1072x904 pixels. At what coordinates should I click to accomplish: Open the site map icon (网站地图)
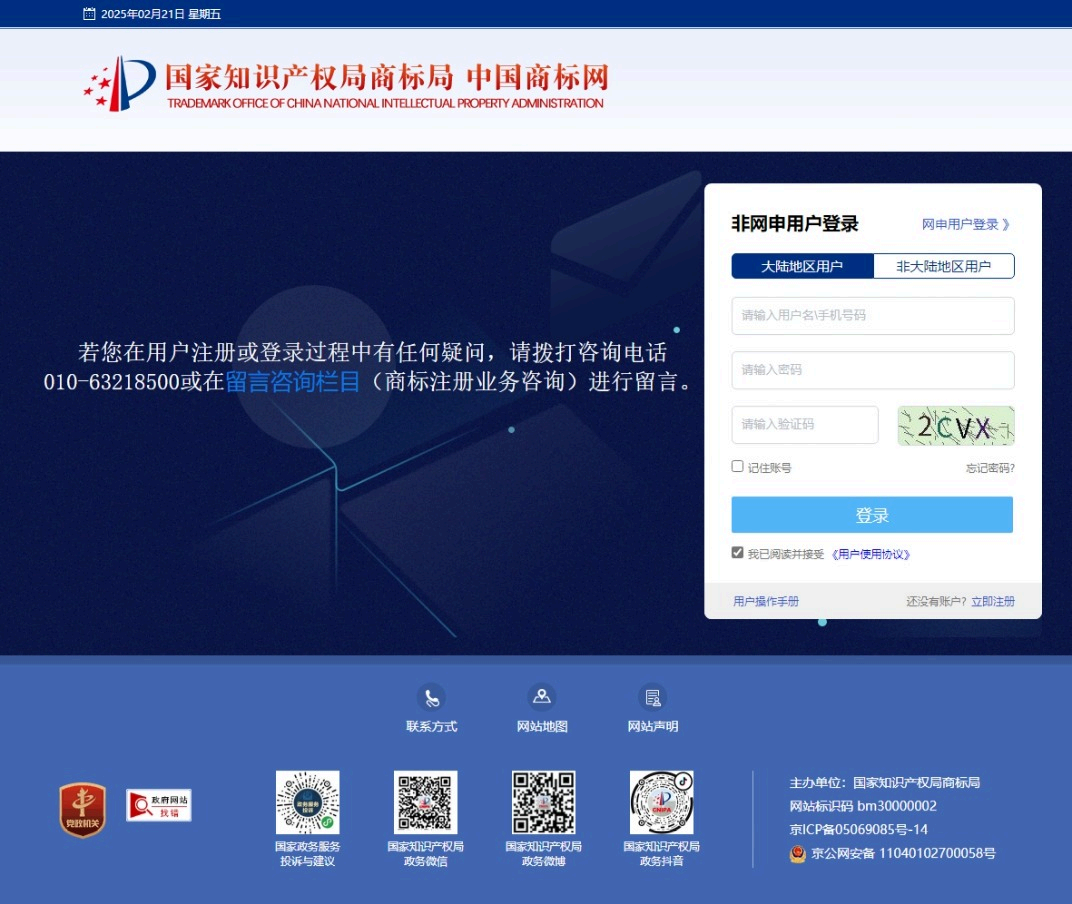[x=542, y=697]
